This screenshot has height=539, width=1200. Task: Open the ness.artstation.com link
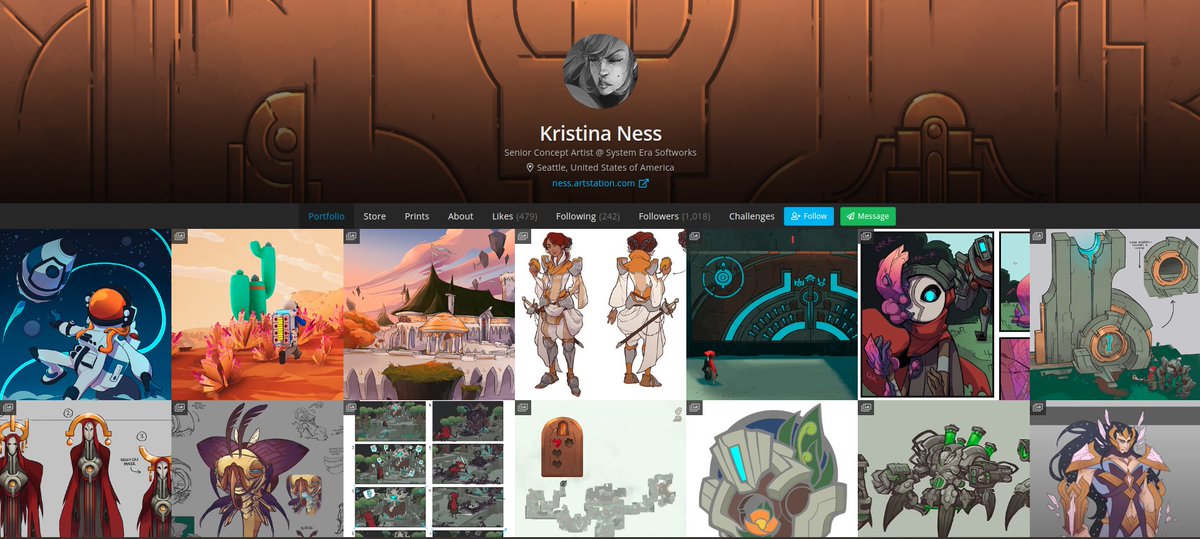[593, 183]
